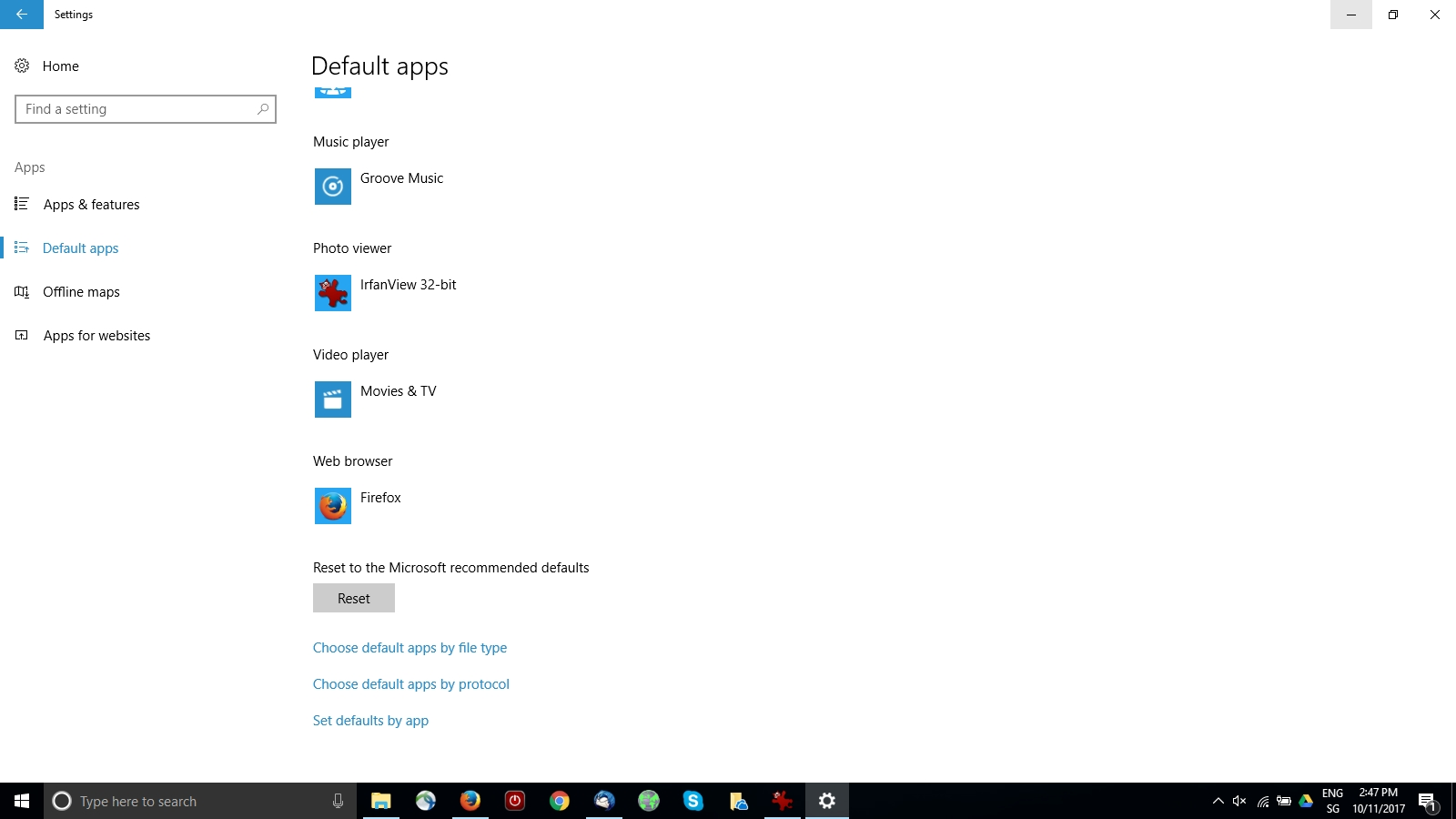
Task: Open the green globe app before Skype
Action: click(649, 801)
